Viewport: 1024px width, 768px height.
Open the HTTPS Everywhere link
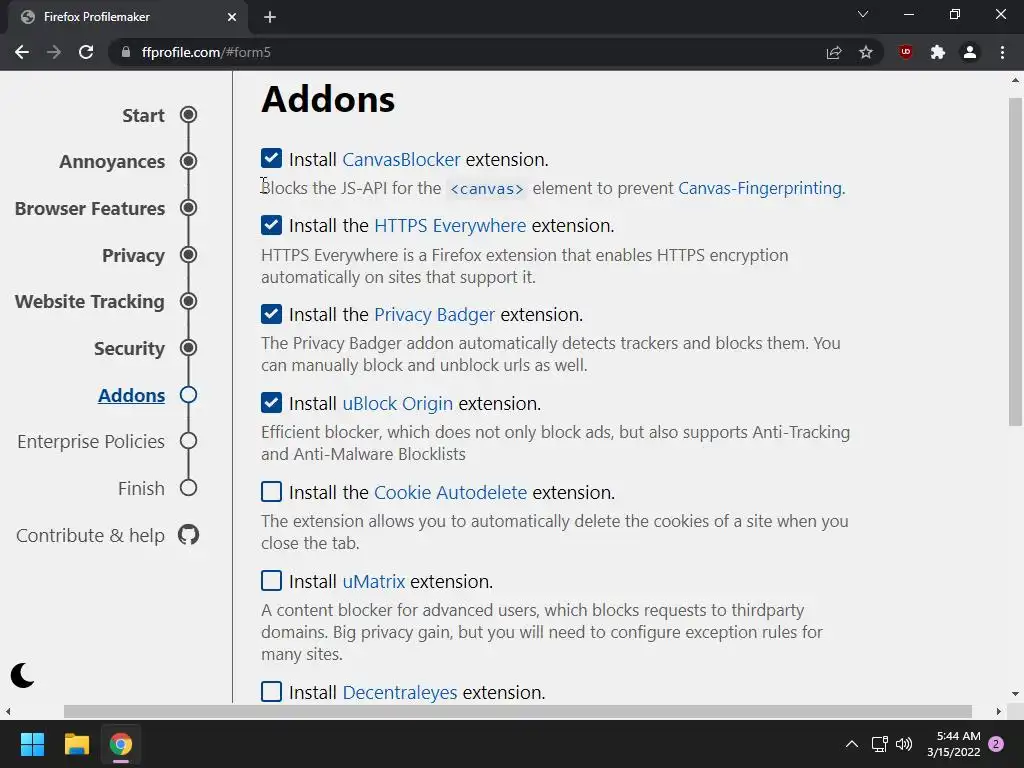pos(450,225)
